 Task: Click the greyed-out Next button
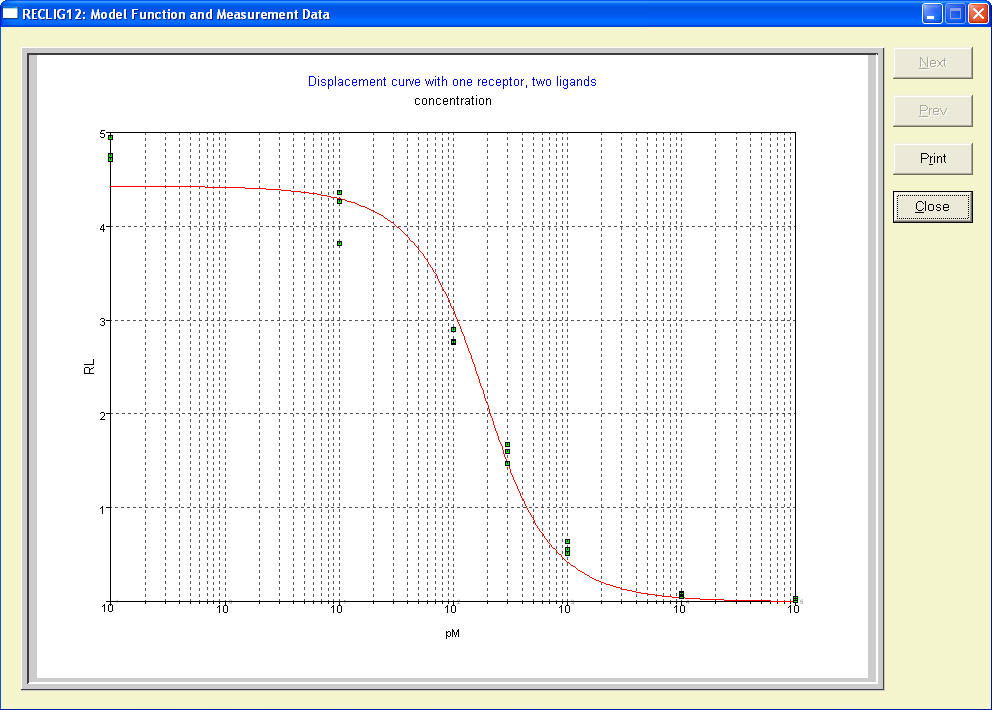point(932,62)
